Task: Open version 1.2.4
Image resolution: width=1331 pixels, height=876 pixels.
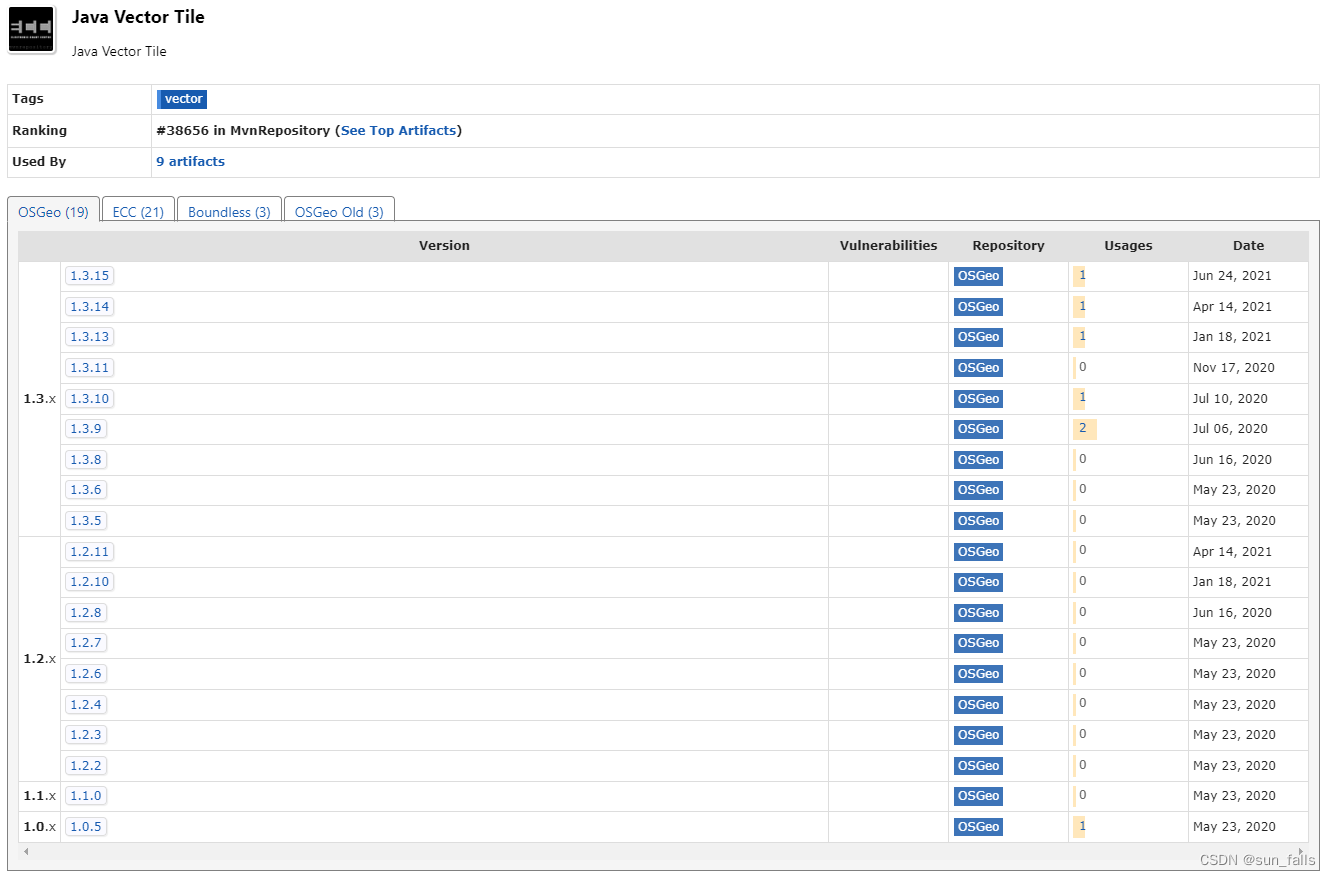Action: (x=86, y=704)
